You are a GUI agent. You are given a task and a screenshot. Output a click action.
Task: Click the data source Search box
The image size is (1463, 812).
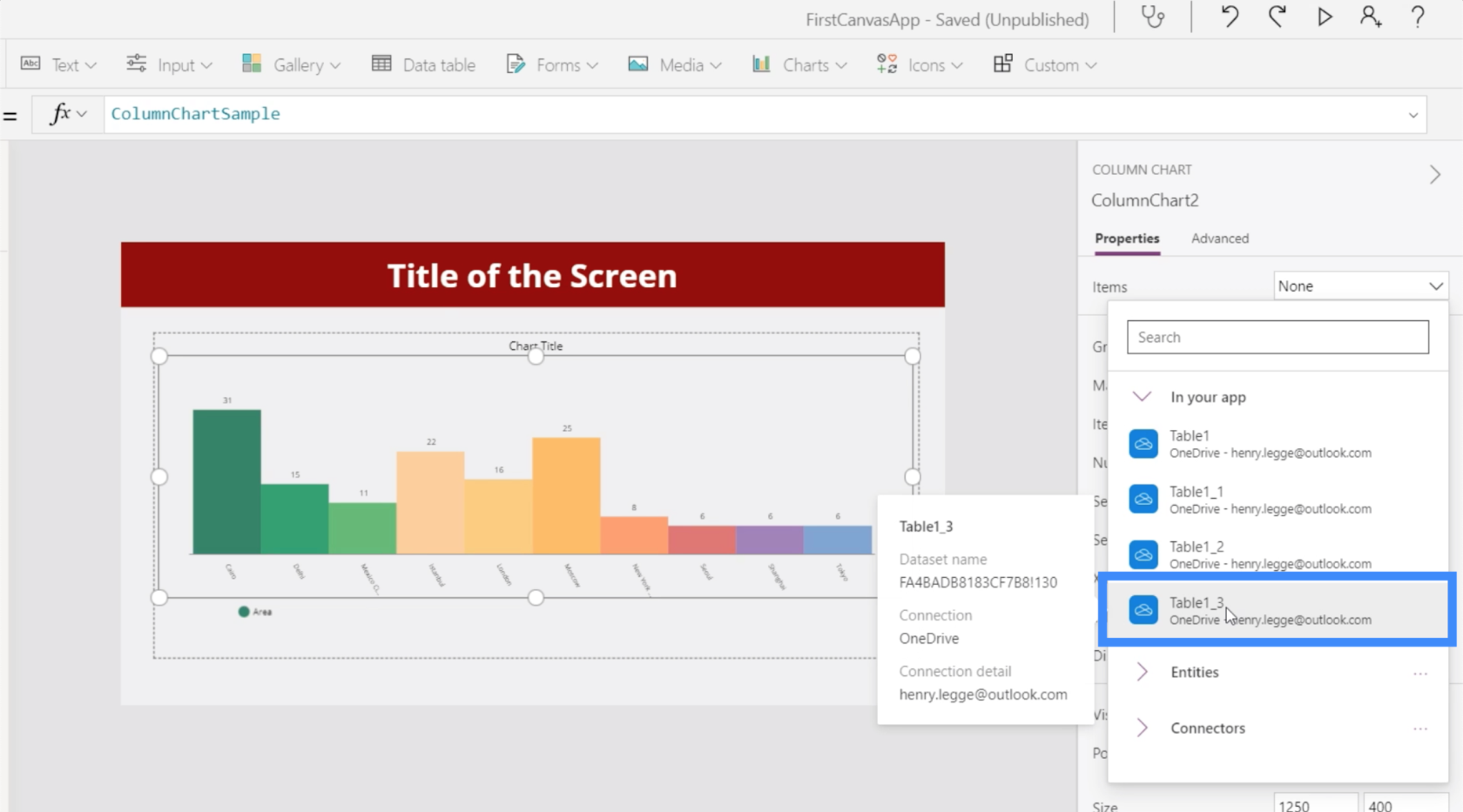coord(1278,337)
